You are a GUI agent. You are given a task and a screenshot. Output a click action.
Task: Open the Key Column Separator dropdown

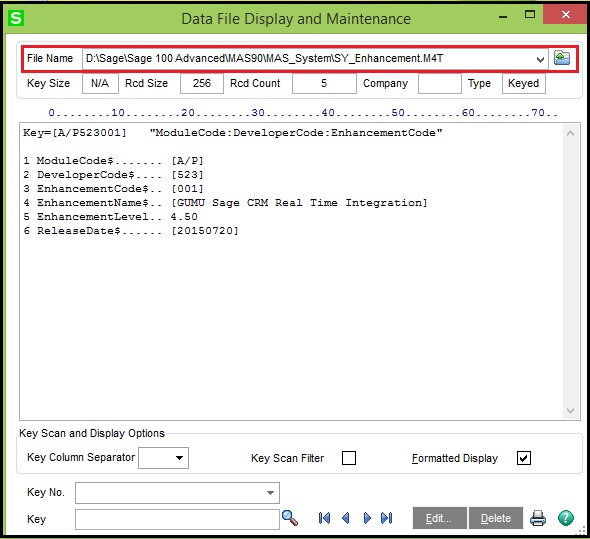pos(179,458)
